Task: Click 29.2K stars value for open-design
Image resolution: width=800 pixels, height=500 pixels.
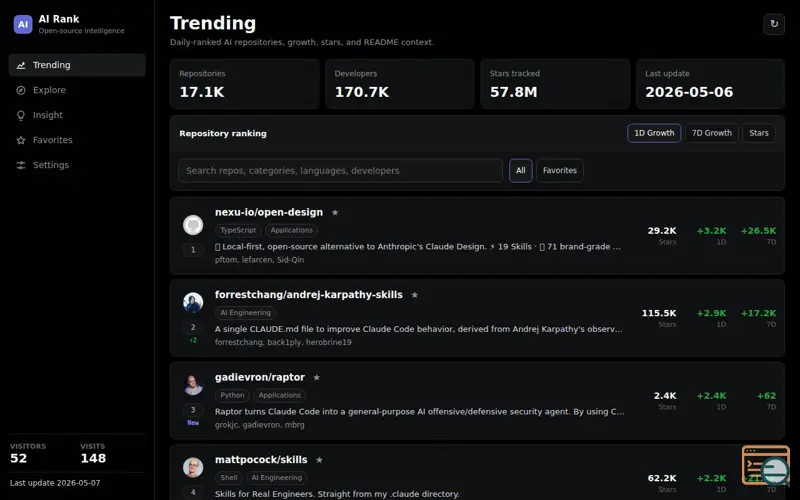Action: pyautogui.click(x=662, y=231)
